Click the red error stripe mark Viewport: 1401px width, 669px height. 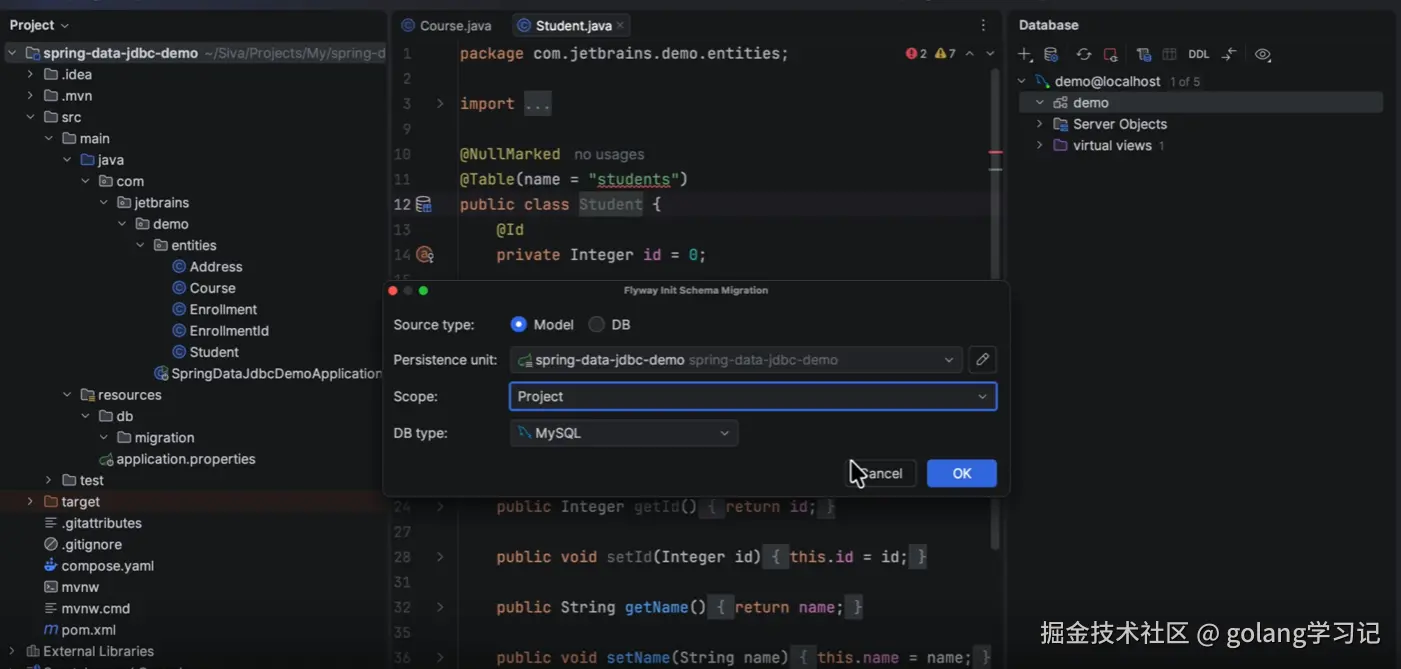(x=995, y=152)
